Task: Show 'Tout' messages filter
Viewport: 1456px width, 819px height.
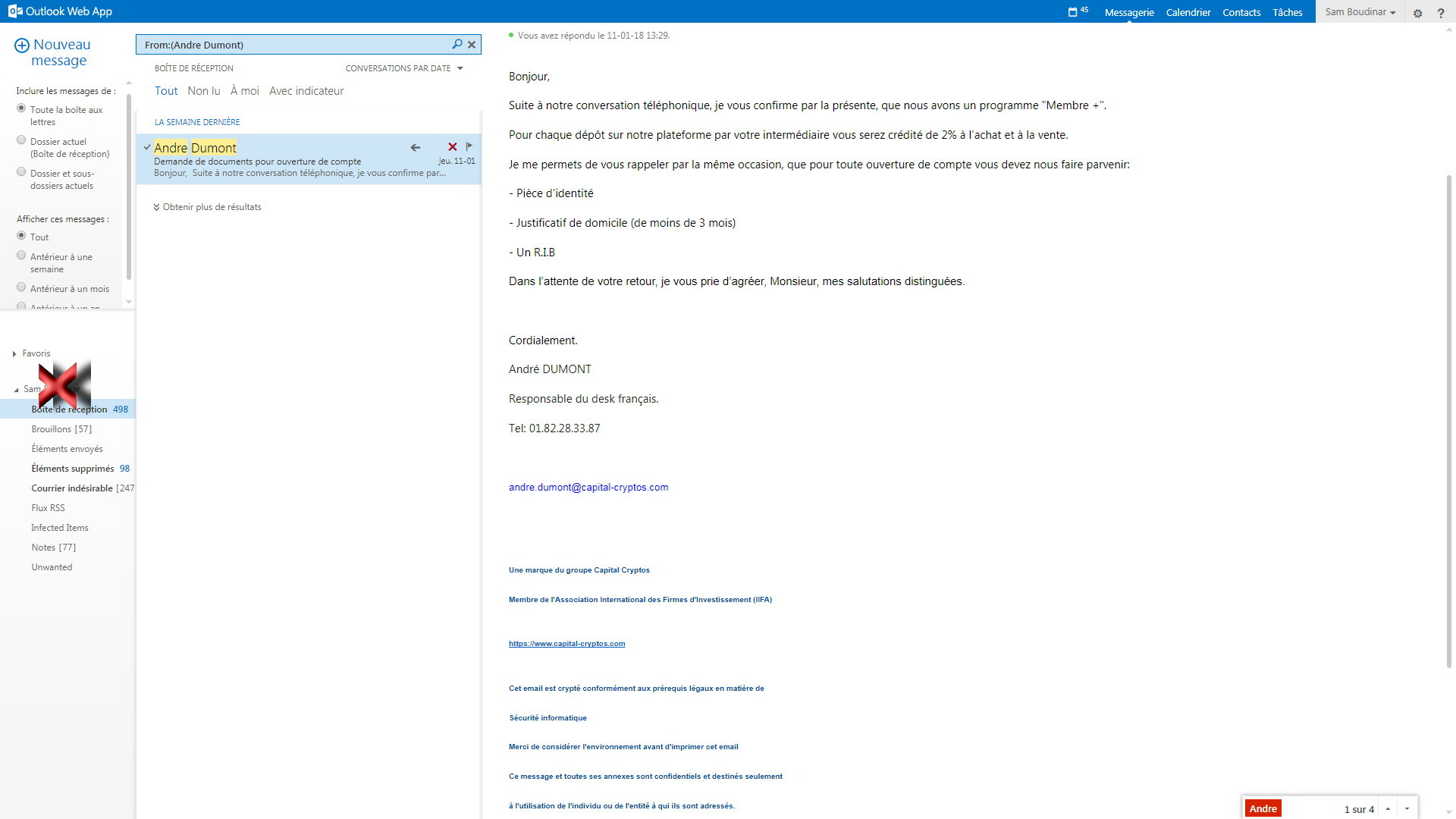Action: (x=166, y=91)
